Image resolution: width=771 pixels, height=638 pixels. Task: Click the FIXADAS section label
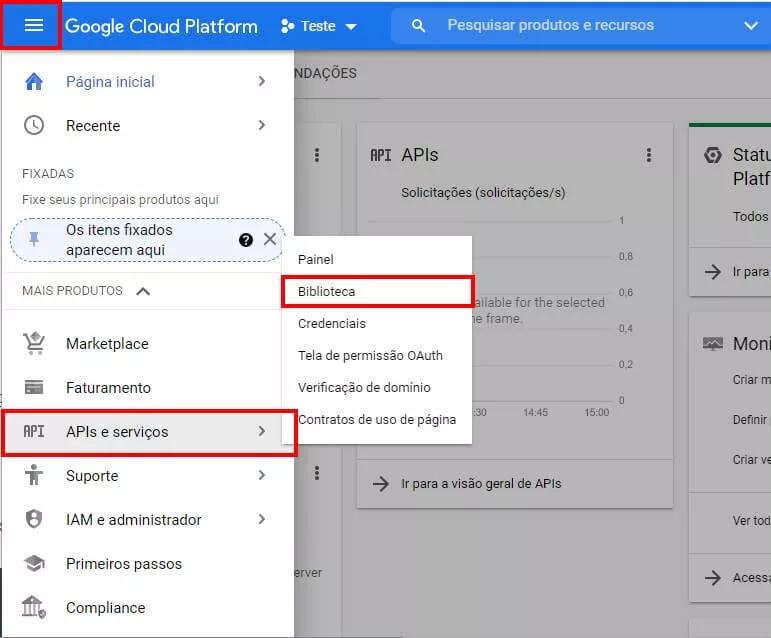pos(48,174)
